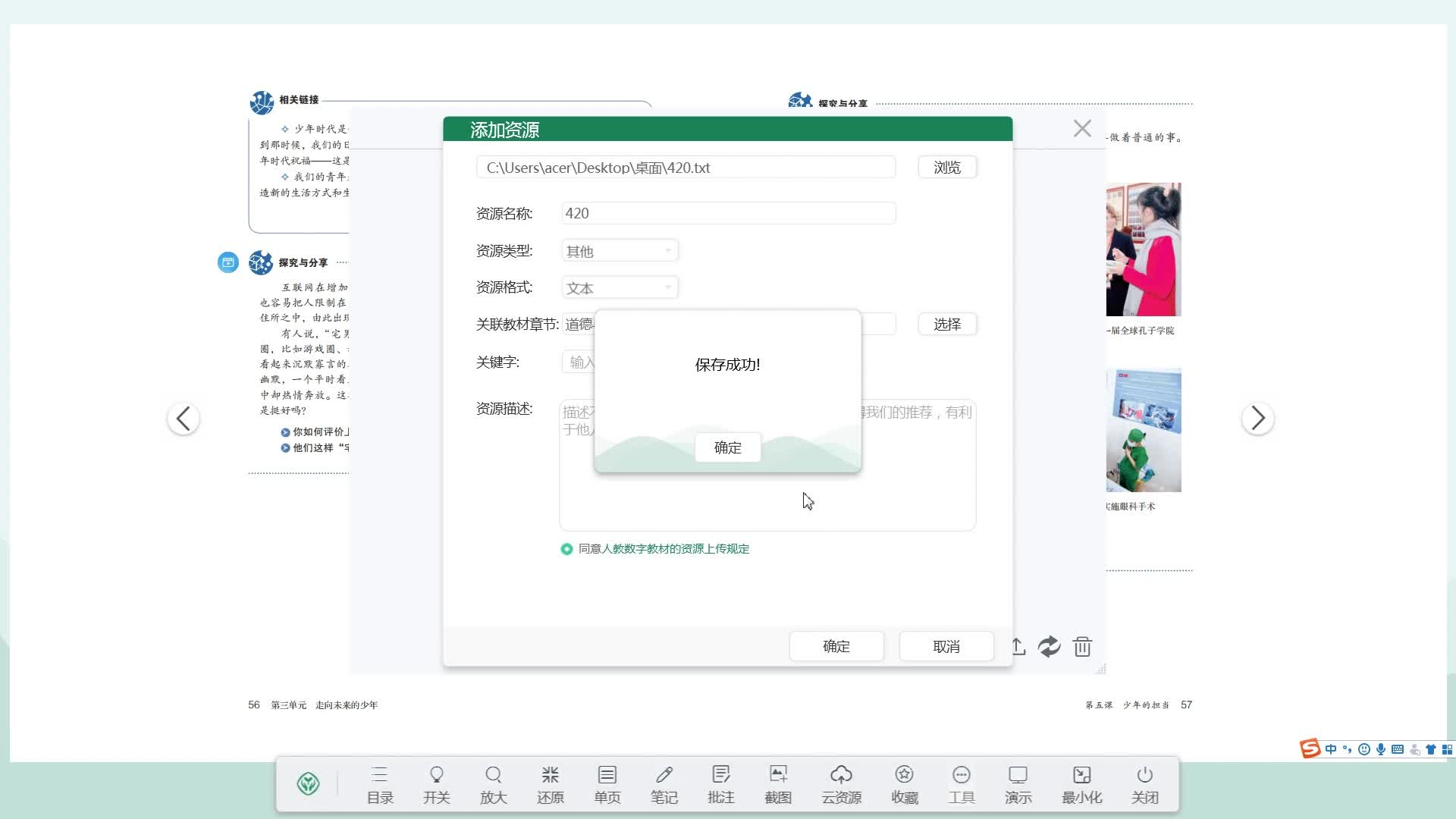Click the 浏览 browse button
Viewport: 1456px width, 819px height.
pyautogui.click(x=947, y=167)
